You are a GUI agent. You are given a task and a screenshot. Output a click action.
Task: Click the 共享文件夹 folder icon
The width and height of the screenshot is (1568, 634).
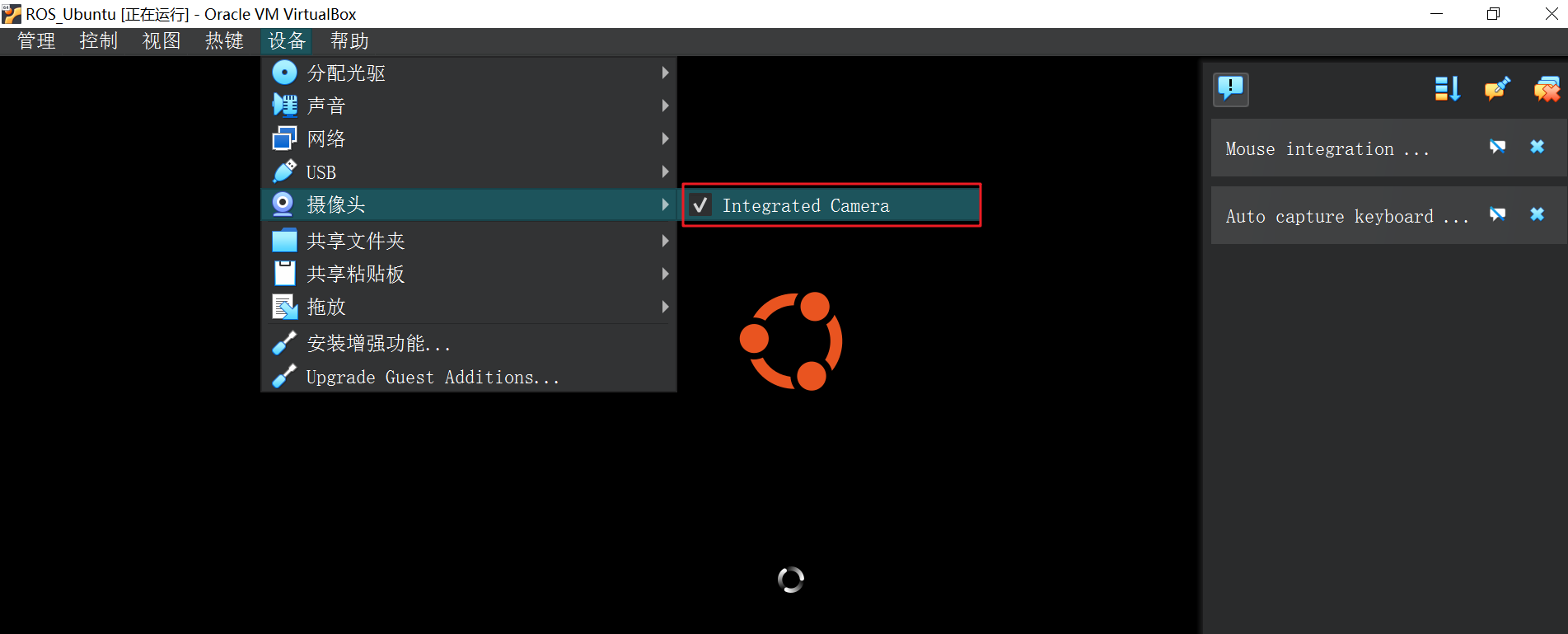coord(284,241)
